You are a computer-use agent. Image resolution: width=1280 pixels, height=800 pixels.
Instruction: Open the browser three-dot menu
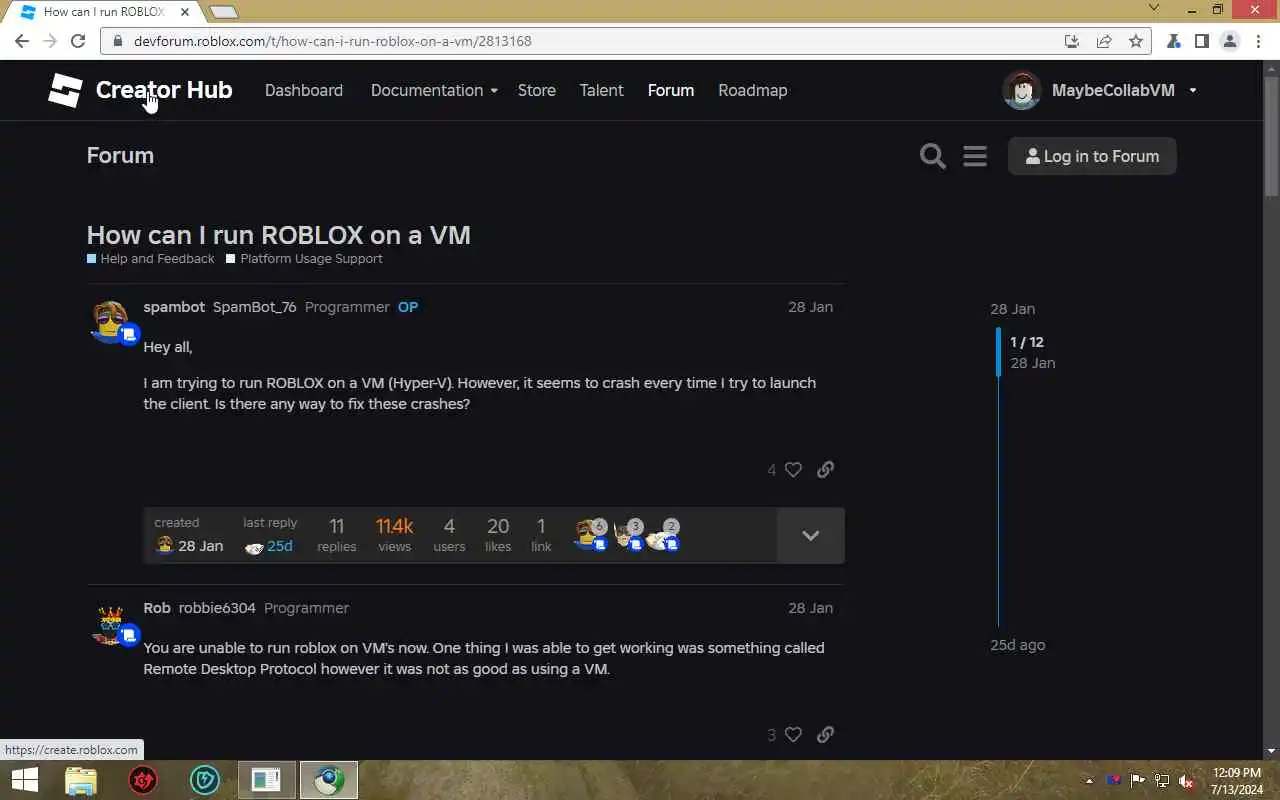[x=1259, y=41]
